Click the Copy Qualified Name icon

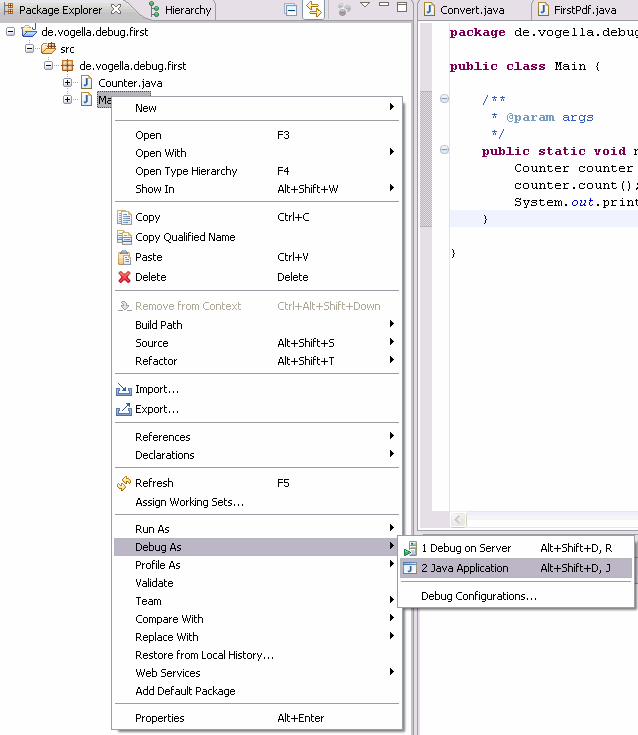124,237
